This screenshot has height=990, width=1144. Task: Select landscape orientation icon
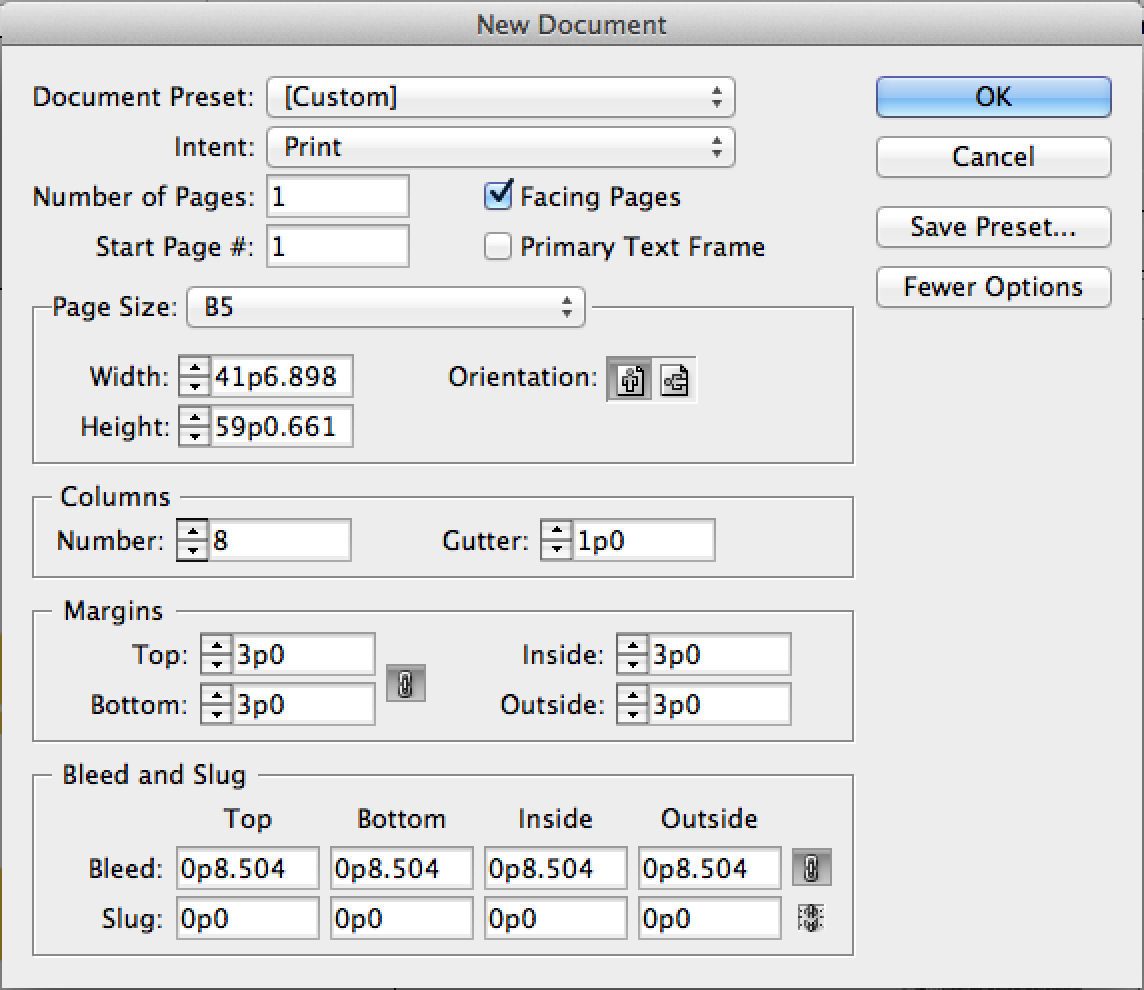[675, 379]
